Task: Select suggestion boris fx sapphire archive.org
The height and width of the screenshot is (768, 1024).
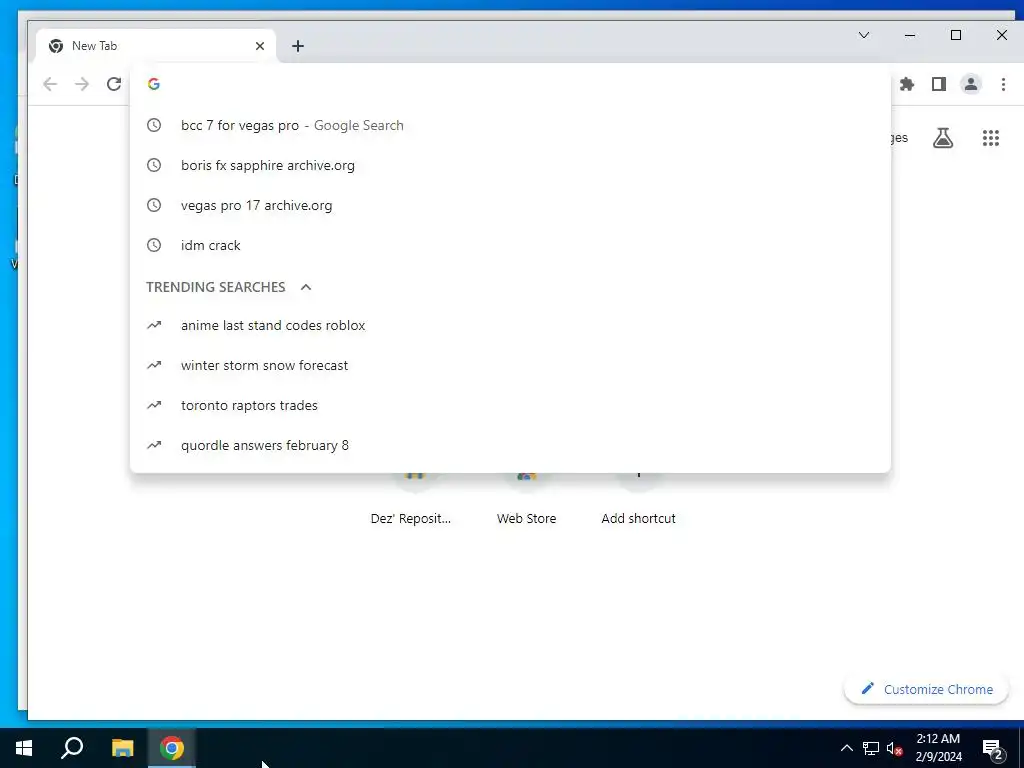Action: point(510,165)
